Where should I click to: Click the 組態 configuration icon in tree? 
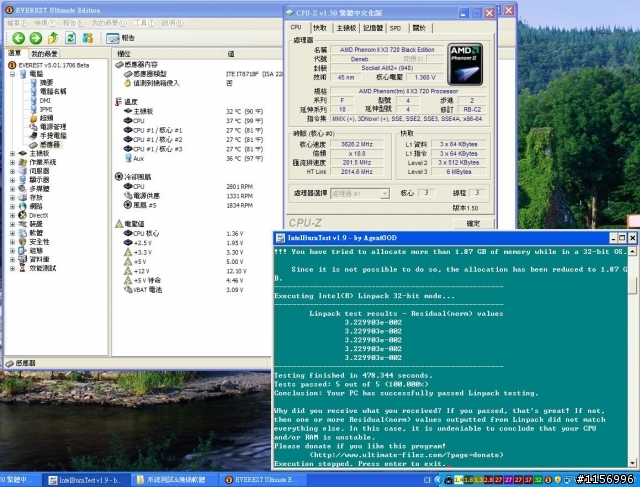point(23,251)
